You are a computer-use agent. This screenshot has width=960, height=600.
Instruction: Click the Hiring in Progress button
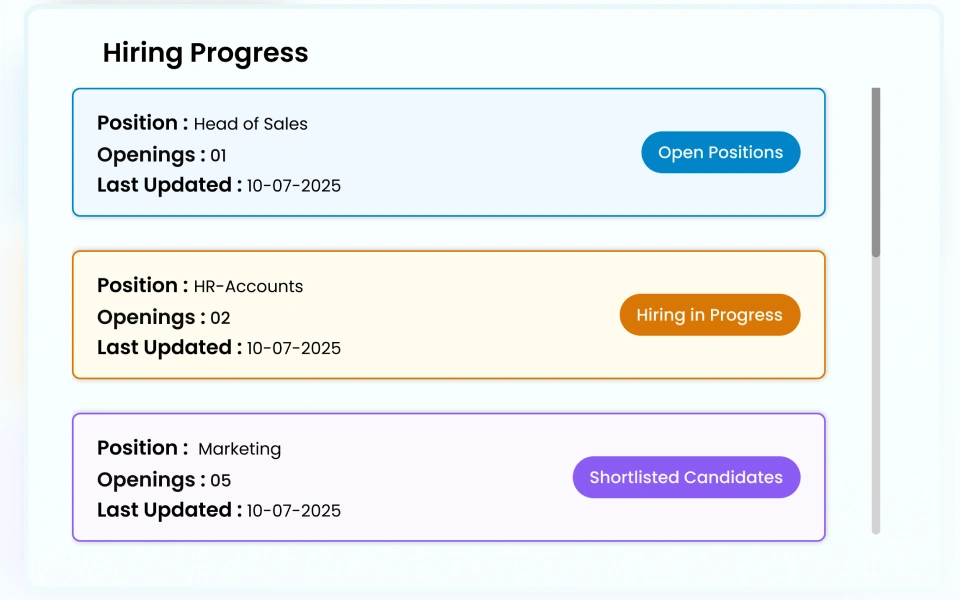coord(709,315)
